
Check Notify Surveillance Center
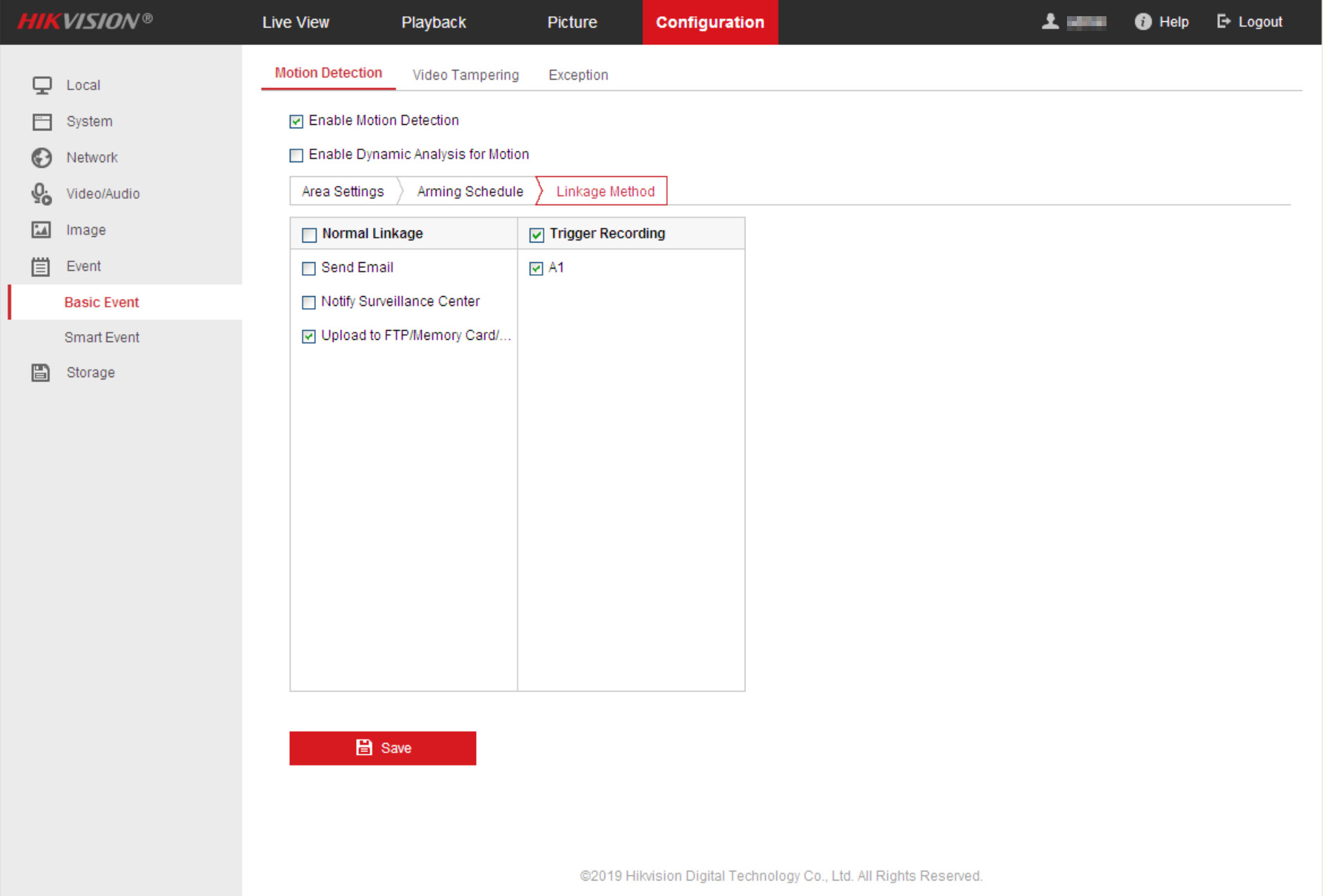tap(308, 302)
